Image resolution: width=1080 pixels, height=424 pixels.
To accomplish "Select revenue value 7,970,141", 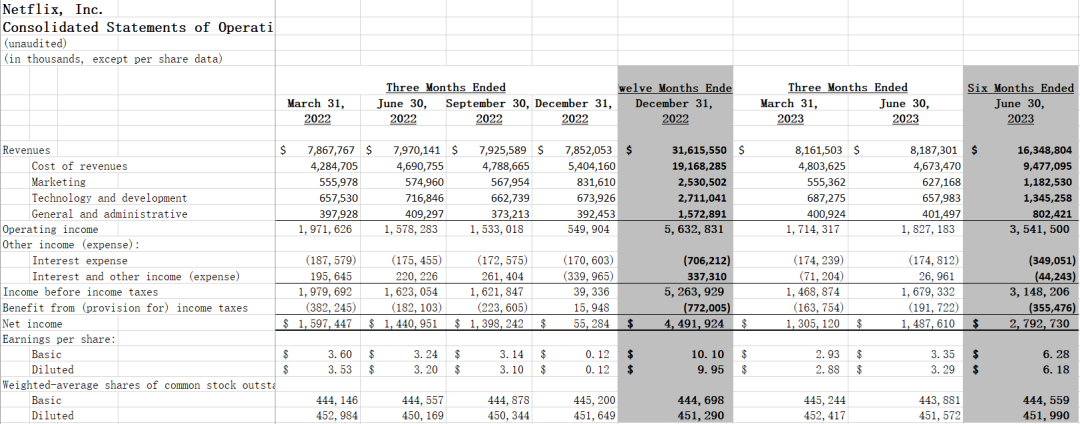I will point(418,150).
